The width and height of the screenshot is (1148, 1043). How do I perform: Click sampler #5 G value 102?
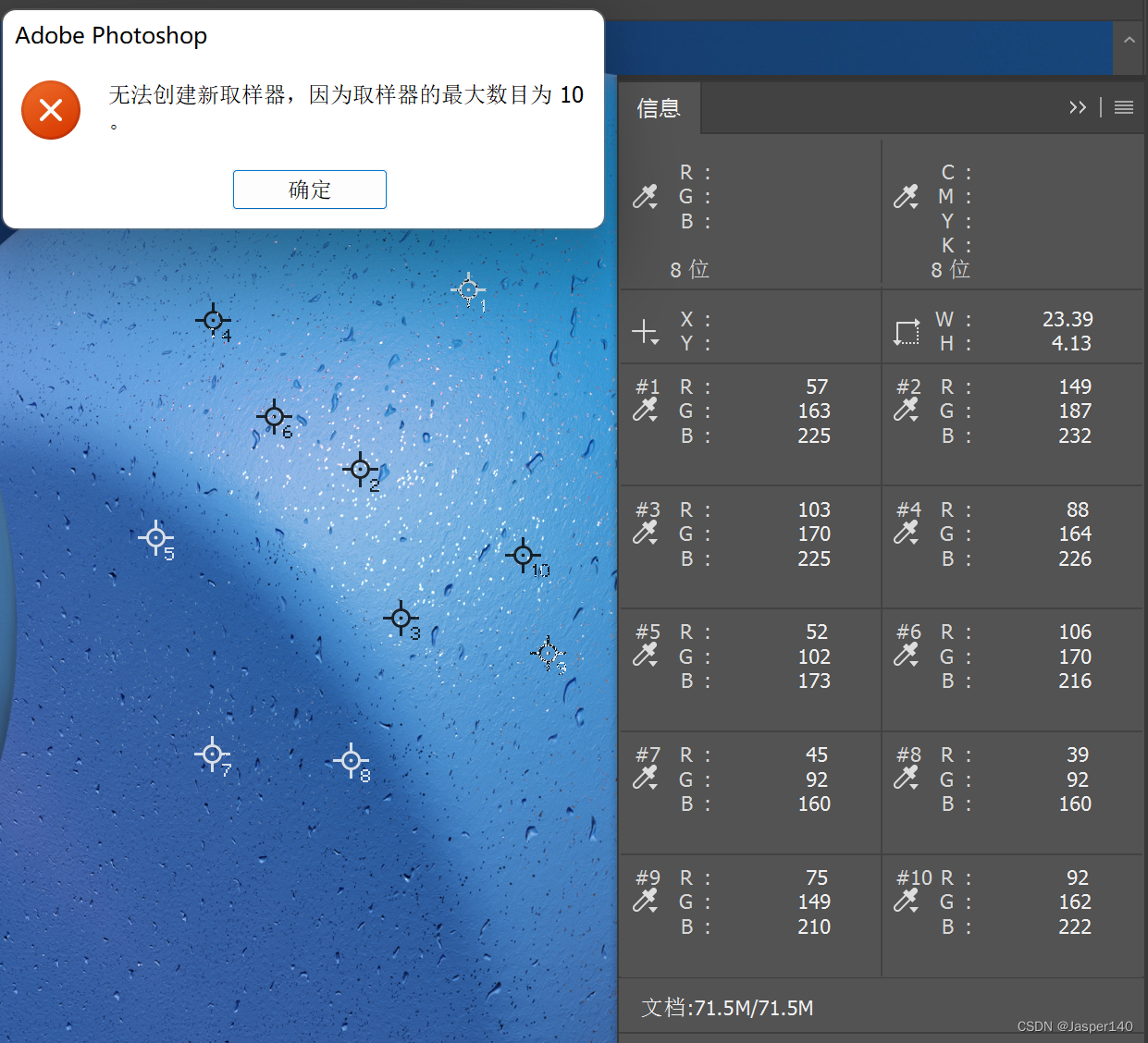click(x=814, y=656)
